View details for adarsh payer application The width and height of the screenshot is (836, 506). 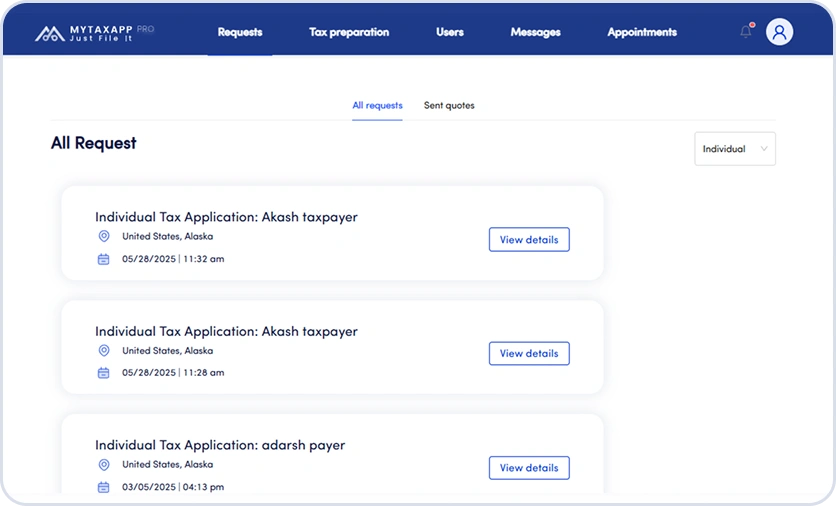(x=529, y=468)
